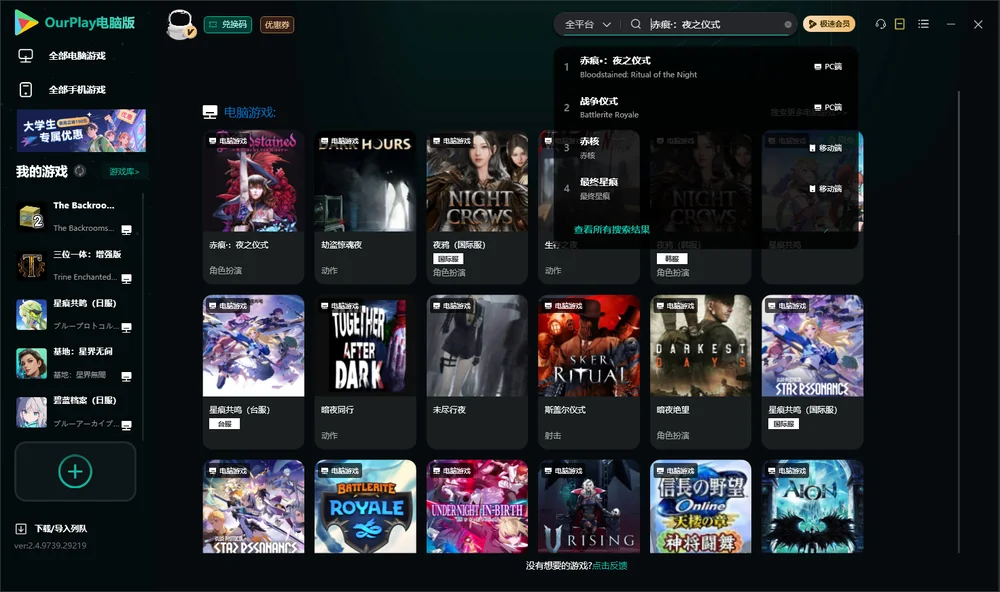
Task: Open the Under Night In-Birth card
Action: (477, 507)
